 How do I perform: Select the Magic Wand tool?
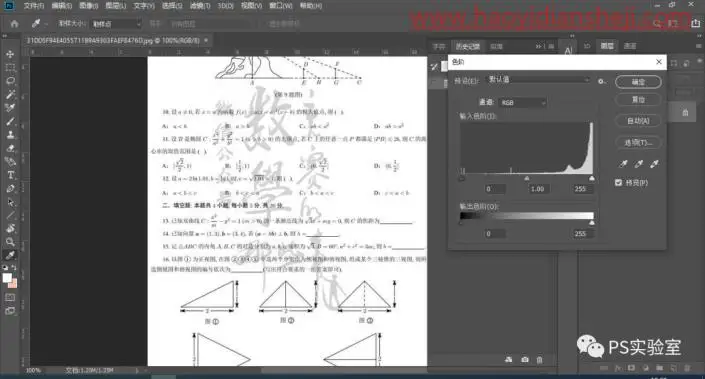(x=10, y=94)
